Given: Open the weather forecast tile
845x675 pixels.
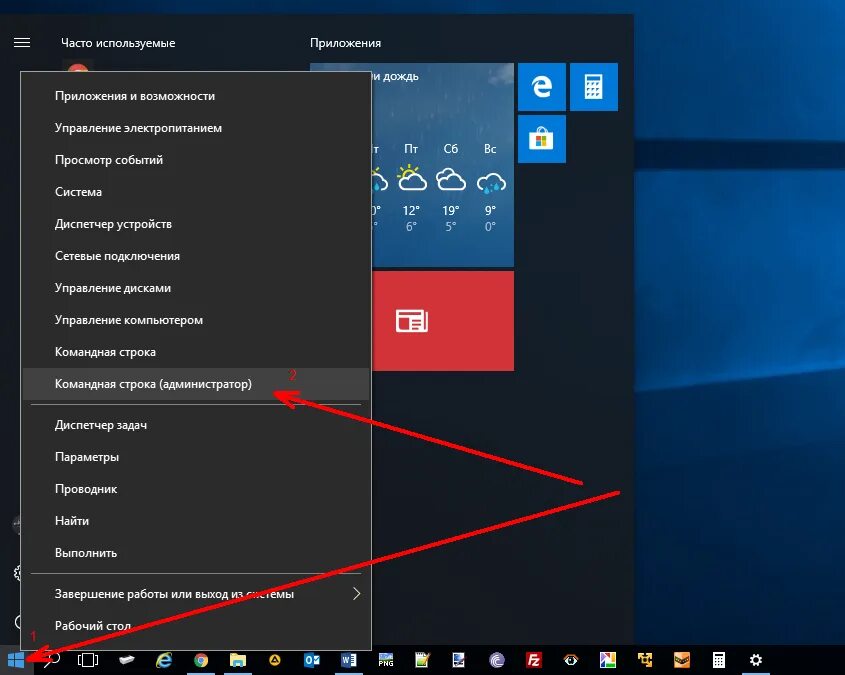Looking at the screenshot, I should (x=443, y=164).
